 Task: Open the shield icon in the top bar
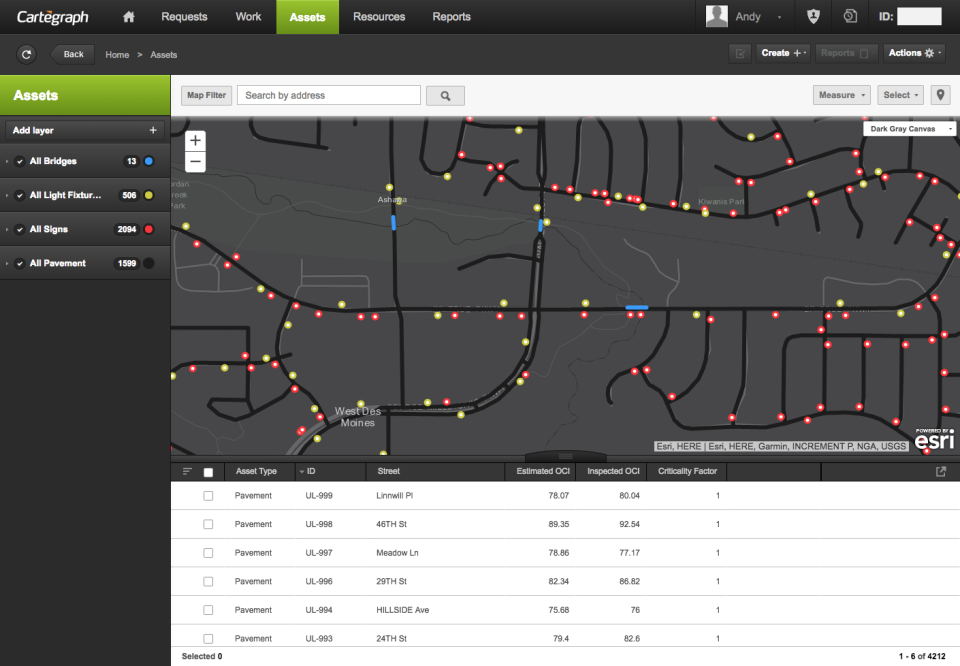[813, 16]
